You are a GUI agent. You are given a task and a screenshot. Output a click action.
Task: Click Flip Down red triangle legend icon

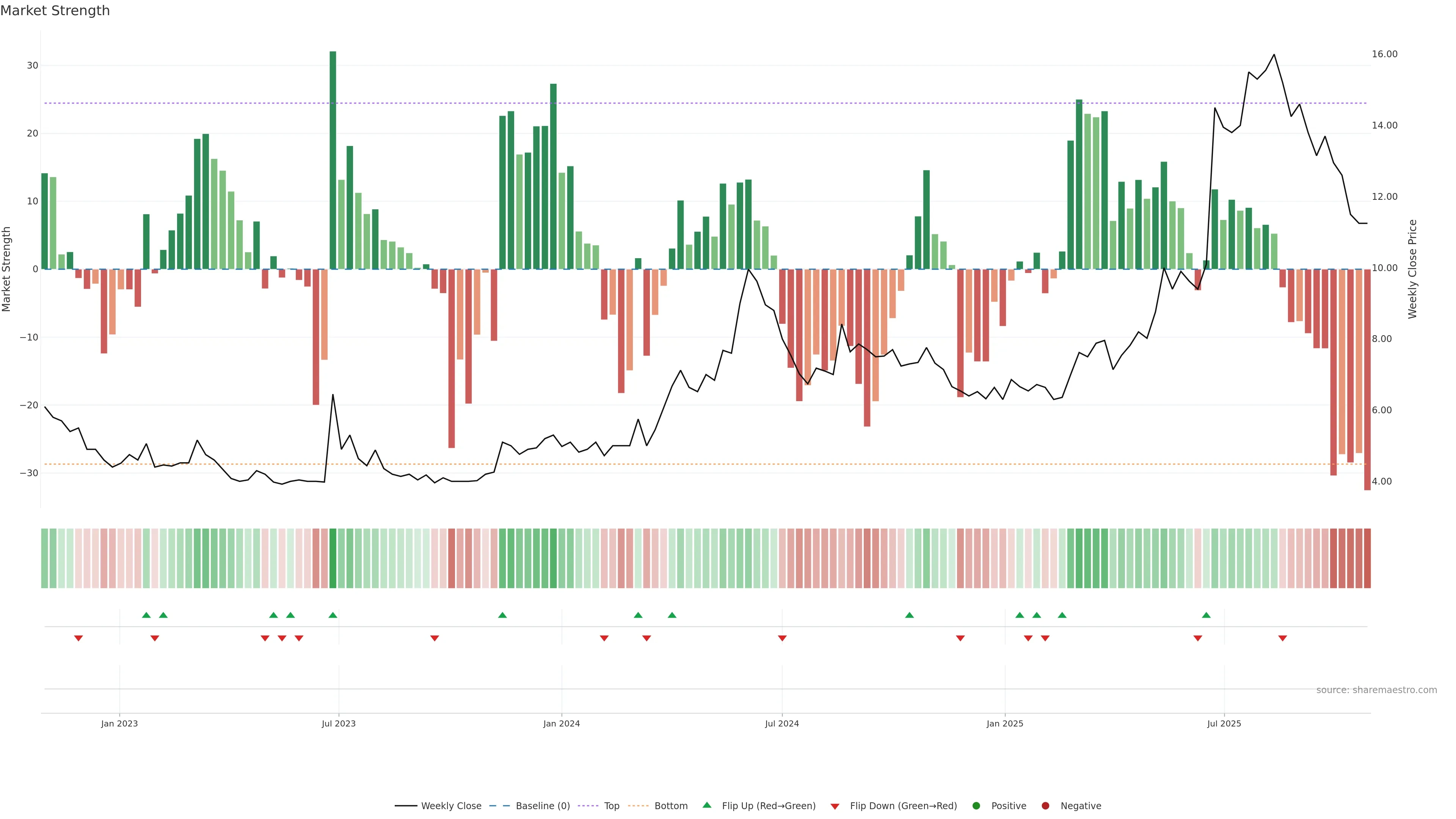pyautogui.click(x=834, y=806)
